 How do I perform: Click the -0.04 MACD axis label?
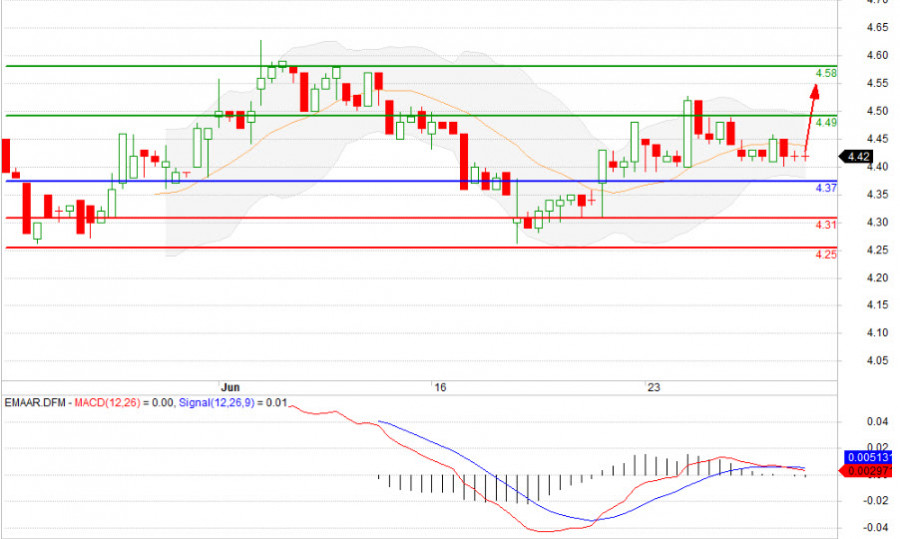[876, 528]
